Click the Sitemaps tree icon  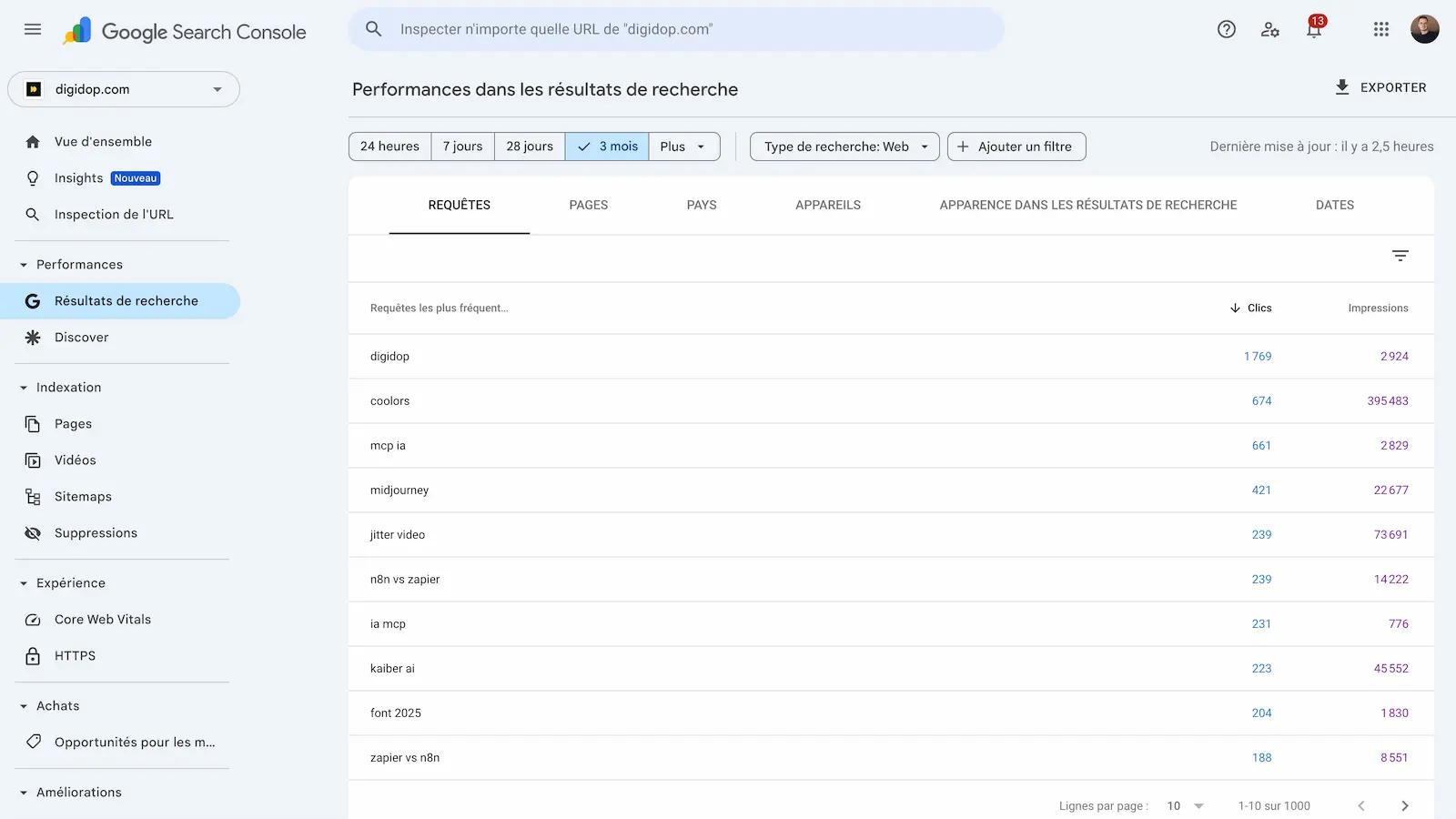(x=33, y=497)
